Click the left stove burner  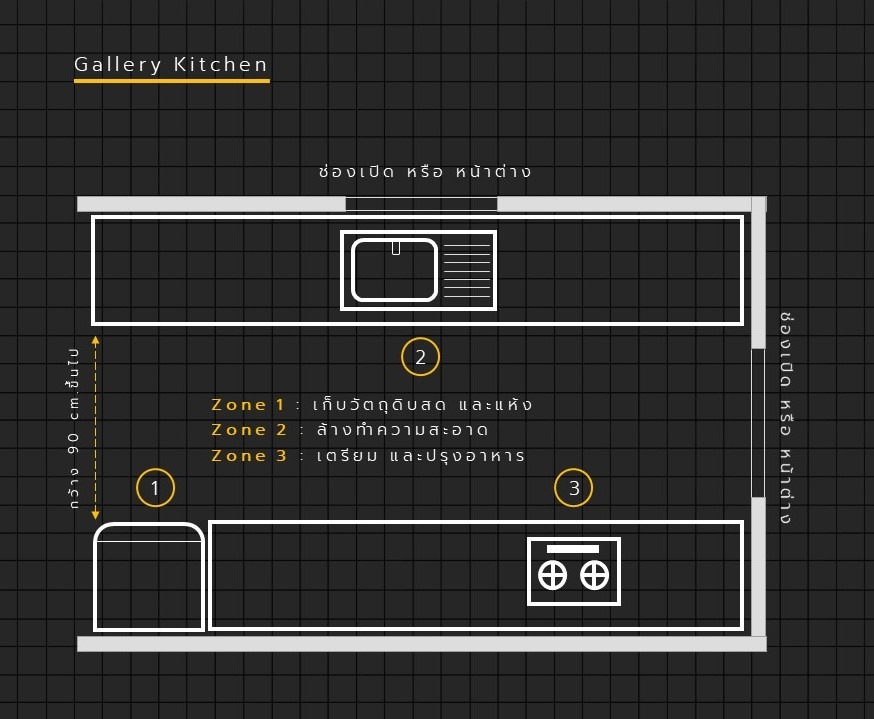pyautogui.click(x=552, y=576)
